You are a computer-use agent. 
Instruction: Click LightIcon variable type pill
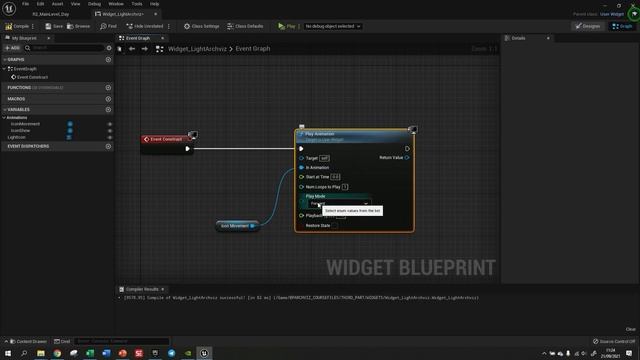coord(69,138)
